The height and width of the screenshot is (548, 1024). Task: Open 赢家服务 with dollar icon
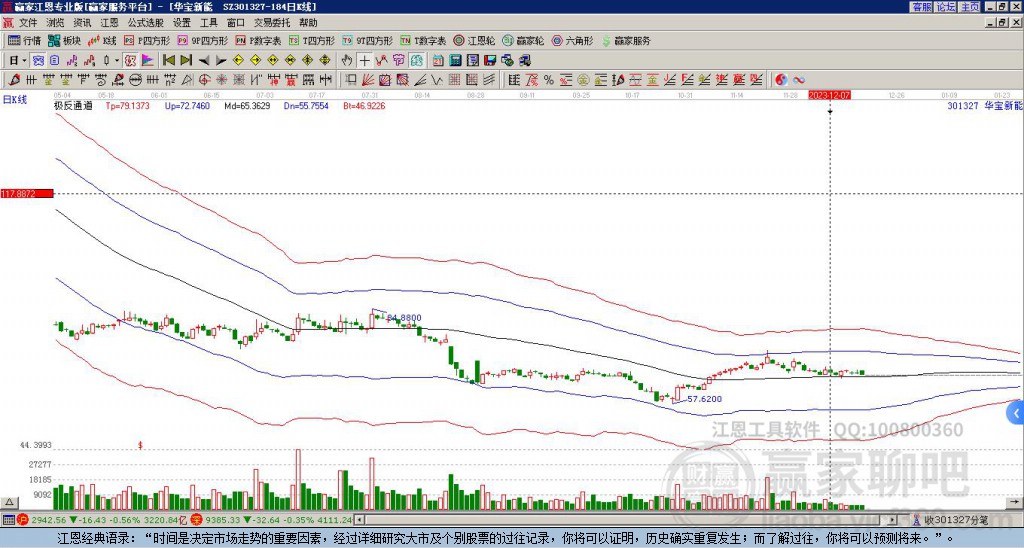(626, 40)
